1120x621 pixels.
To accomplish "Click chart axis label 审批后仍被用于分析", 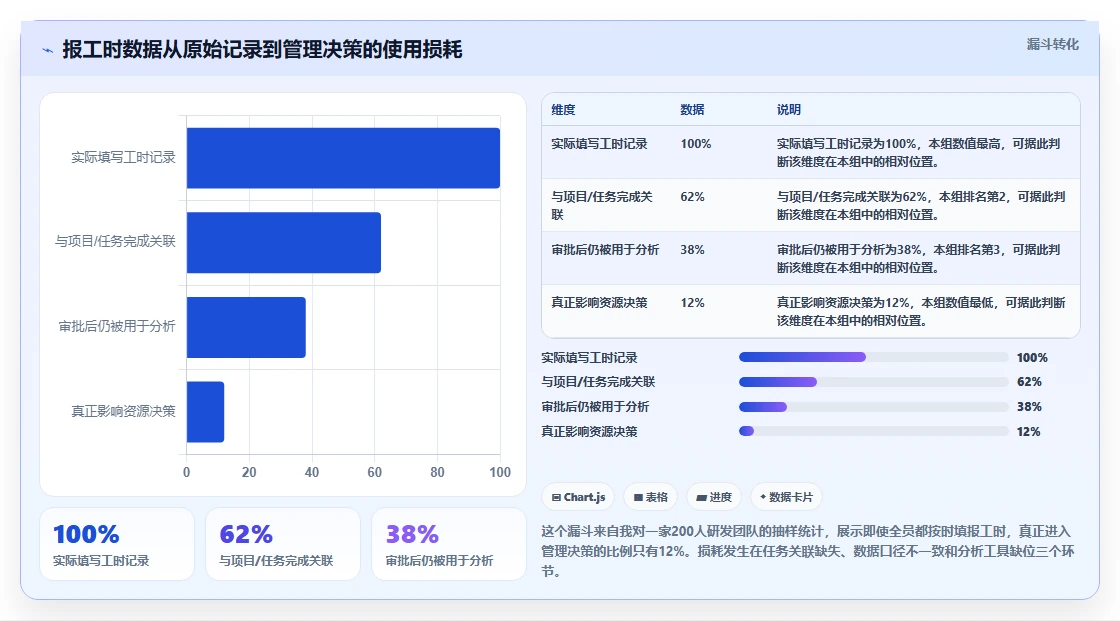I will [117, 327].
